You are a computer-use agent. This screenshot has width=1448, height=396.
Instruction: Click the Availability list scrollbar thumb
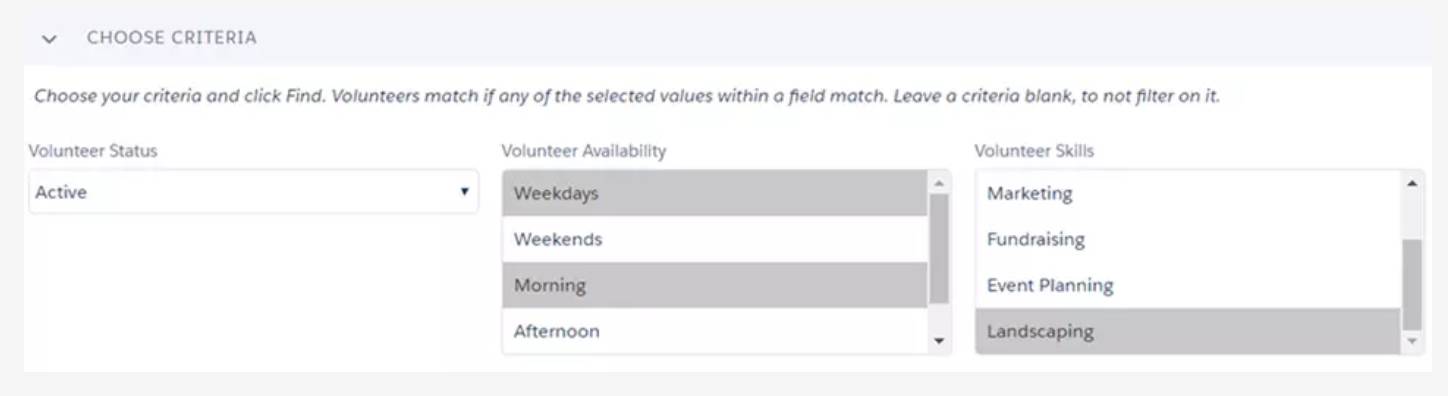[x=939, y=248]
